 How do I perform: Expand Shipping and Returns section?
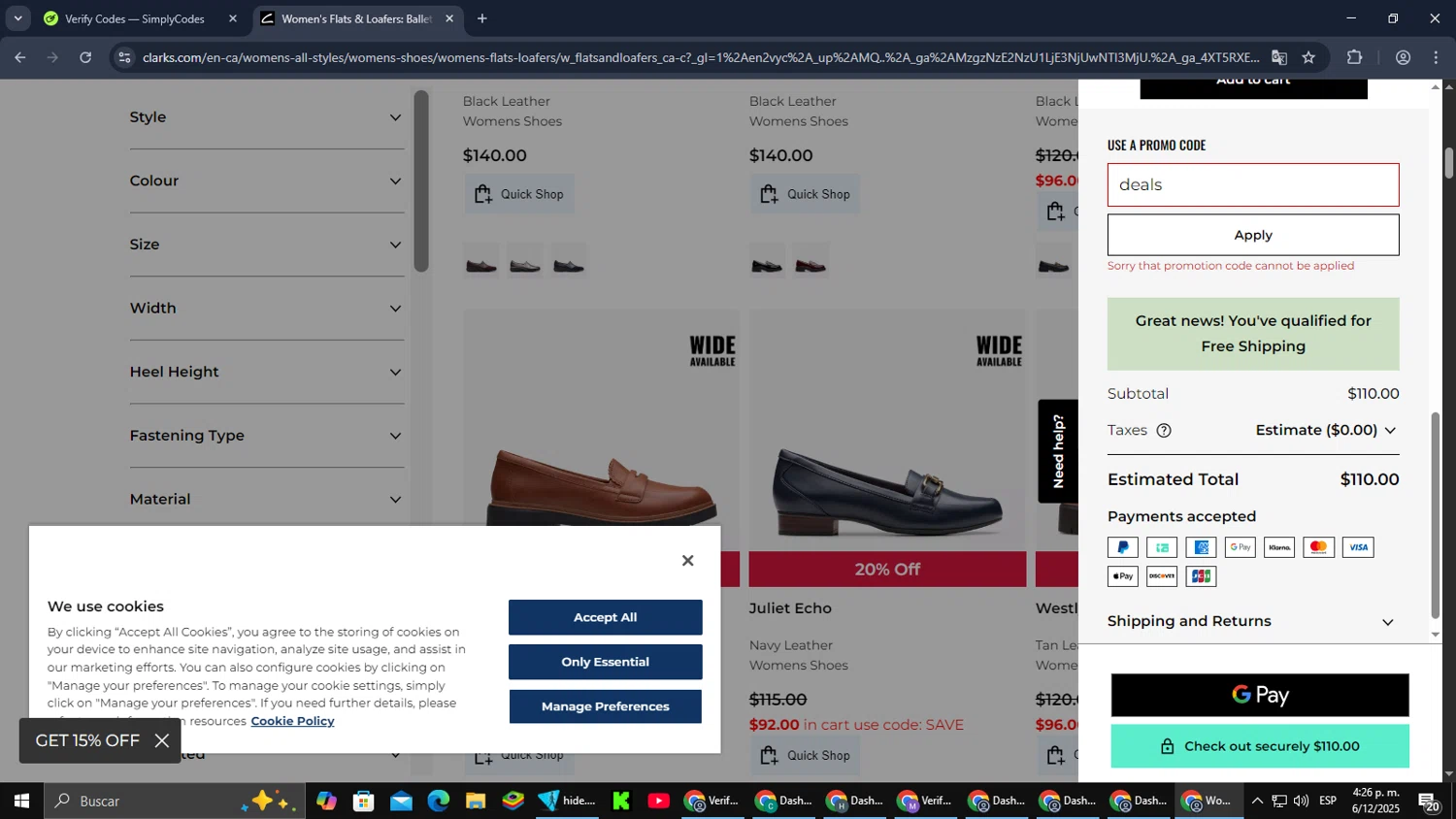tap(1253, 621)
